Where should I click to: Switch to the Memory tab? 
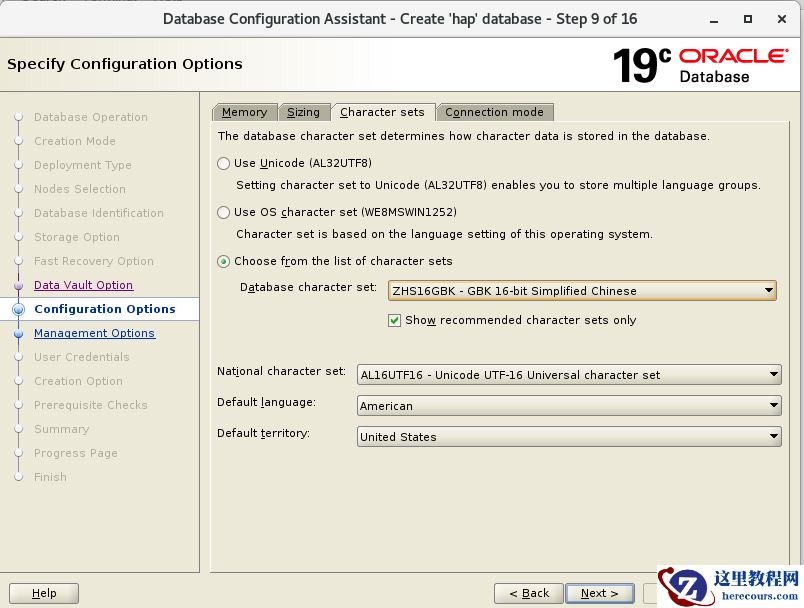245,112
